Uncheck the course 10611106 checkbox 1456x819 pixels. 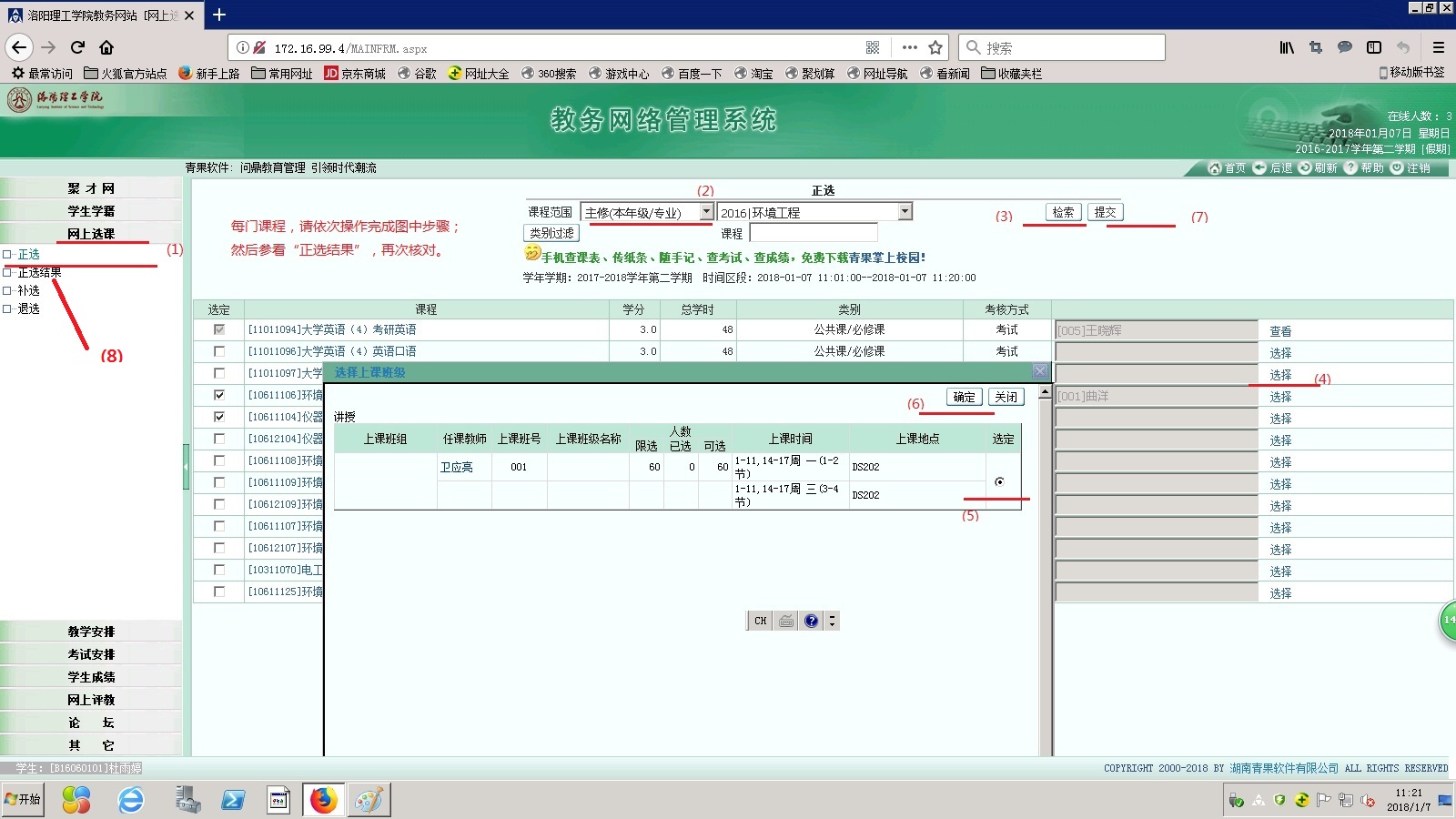coord(219,395)
